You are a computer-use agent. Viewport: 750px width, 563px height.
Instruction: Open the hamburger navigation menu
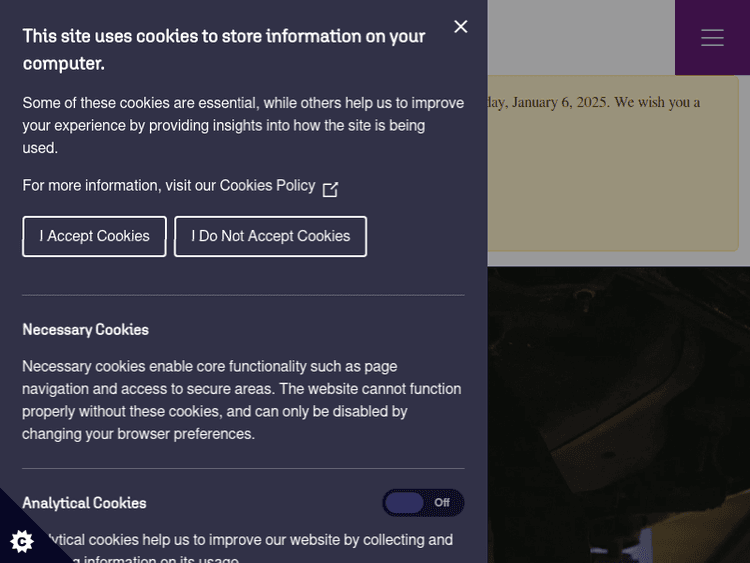tap(712, 37)
